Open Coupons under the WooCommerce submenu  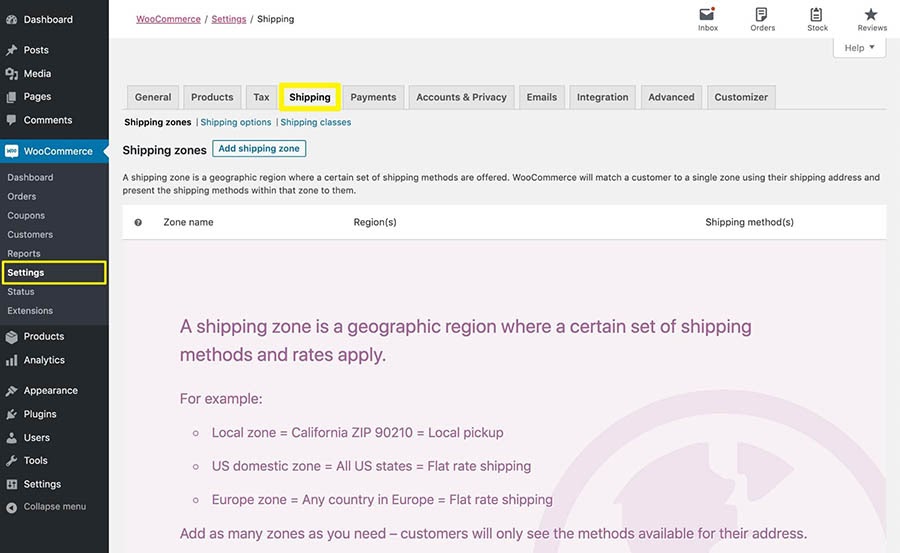(x=26, y=216)
